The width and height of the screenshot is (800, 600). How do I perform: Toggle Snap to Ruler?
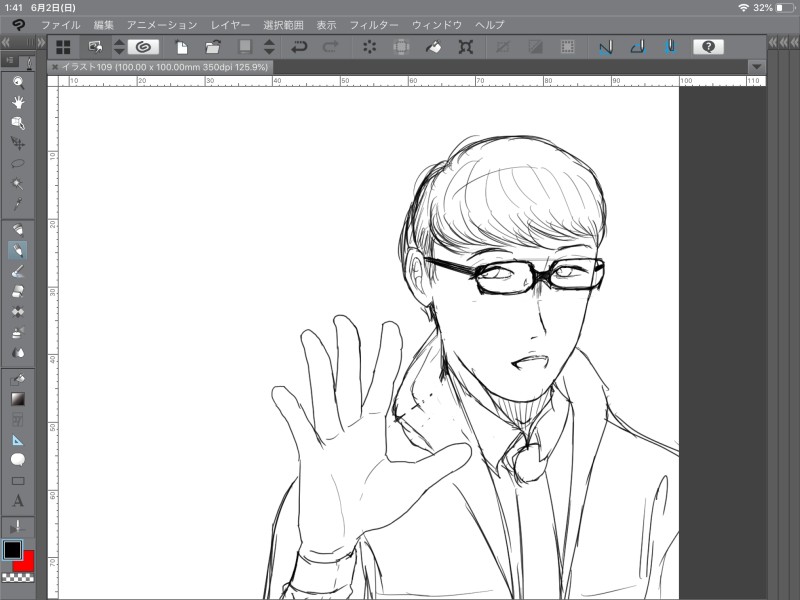tap(606, 47)
